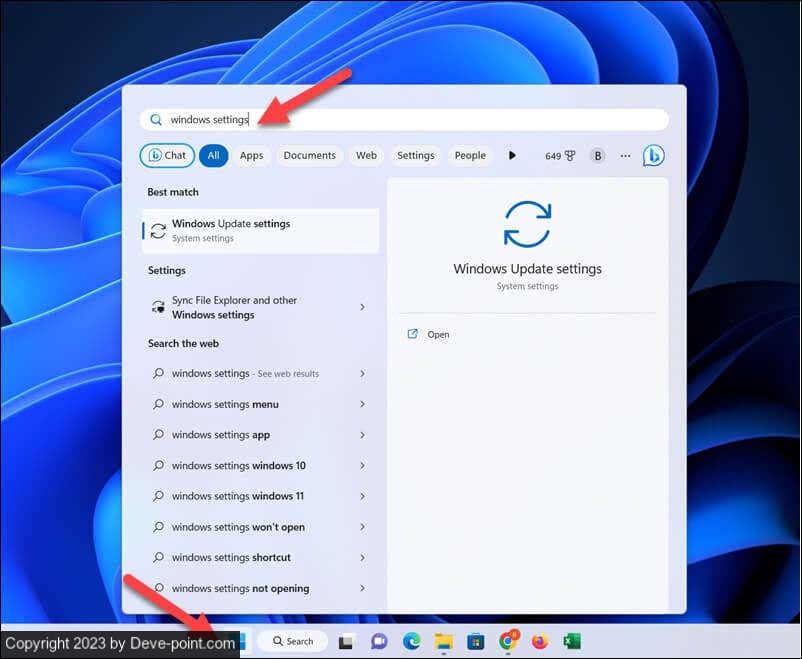Launch Excel from the taskbar
This screenshot has width=802, height=659.
(572, 641)
